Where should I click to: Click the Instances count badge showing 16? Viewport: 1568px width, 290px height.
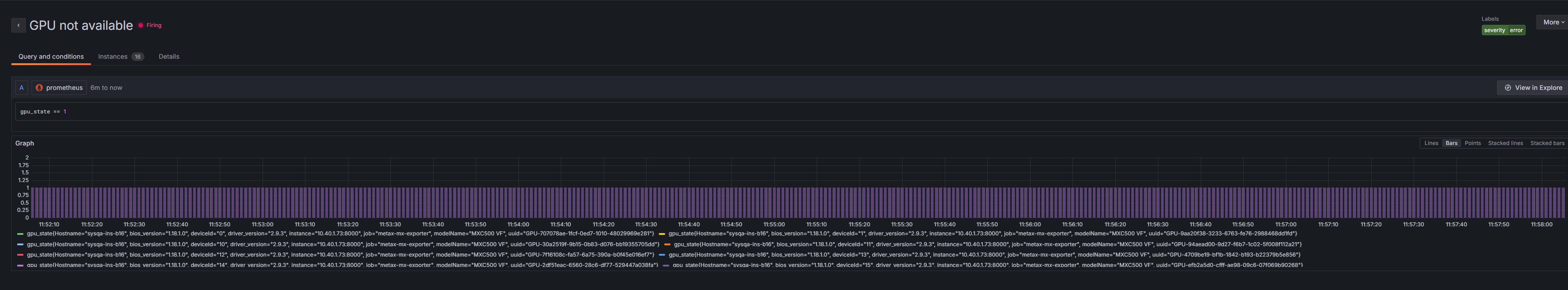(138, 56)
